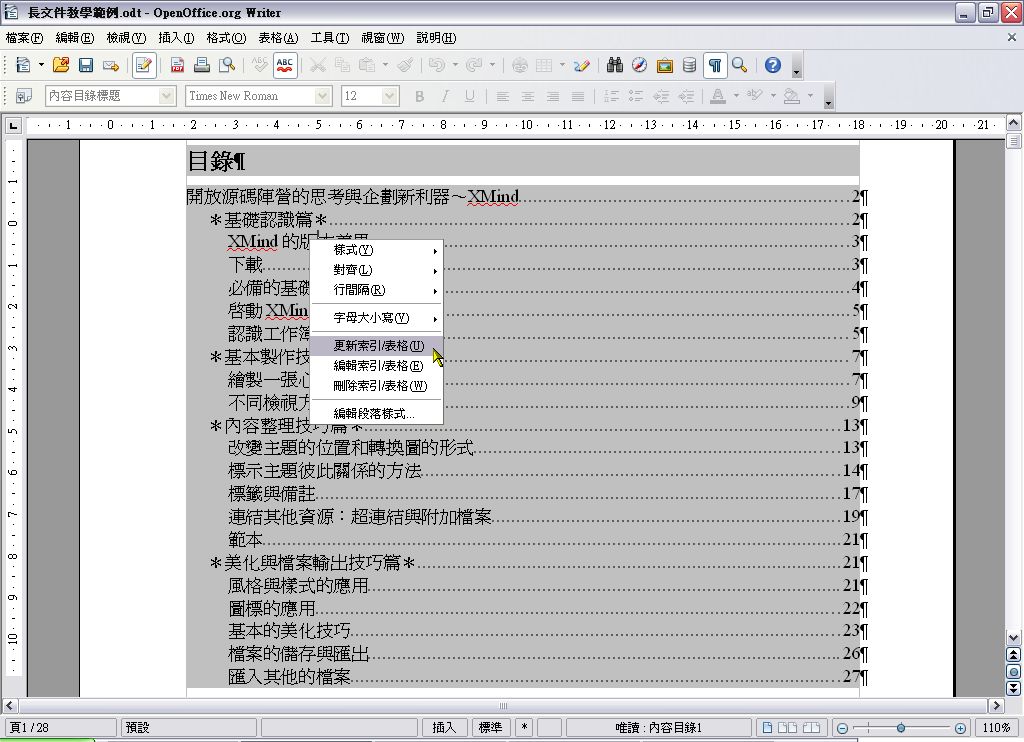Run the Spelling and Grammar check icon
The image size is (1024, 742).
click(x=260, y=65)
